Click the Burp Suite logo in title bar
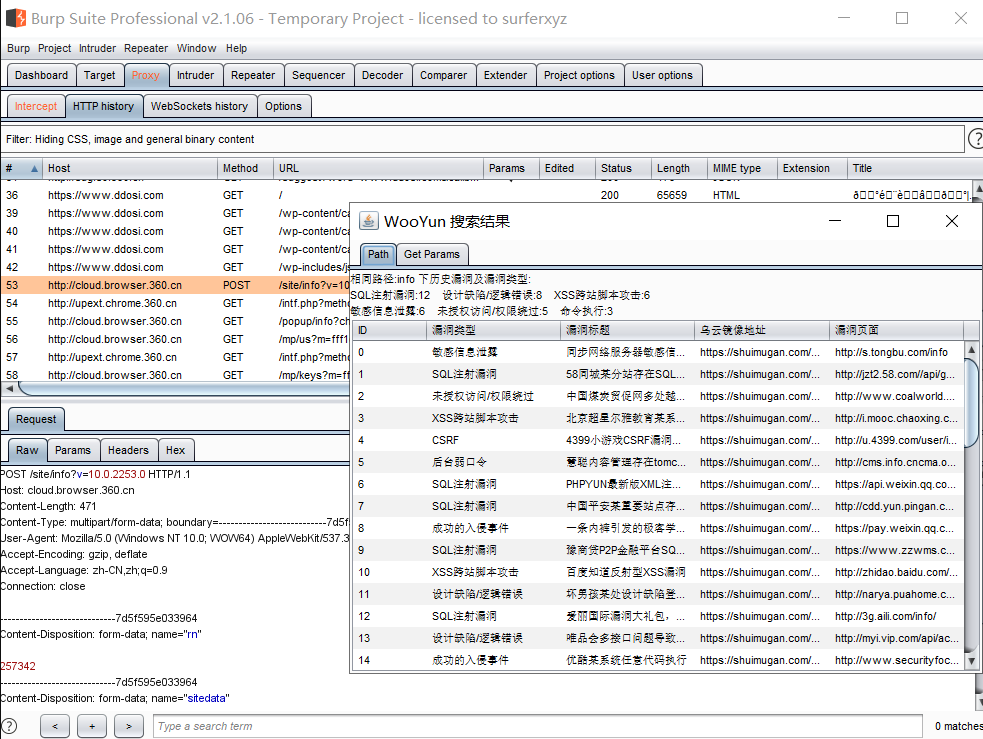 (16, 18)
